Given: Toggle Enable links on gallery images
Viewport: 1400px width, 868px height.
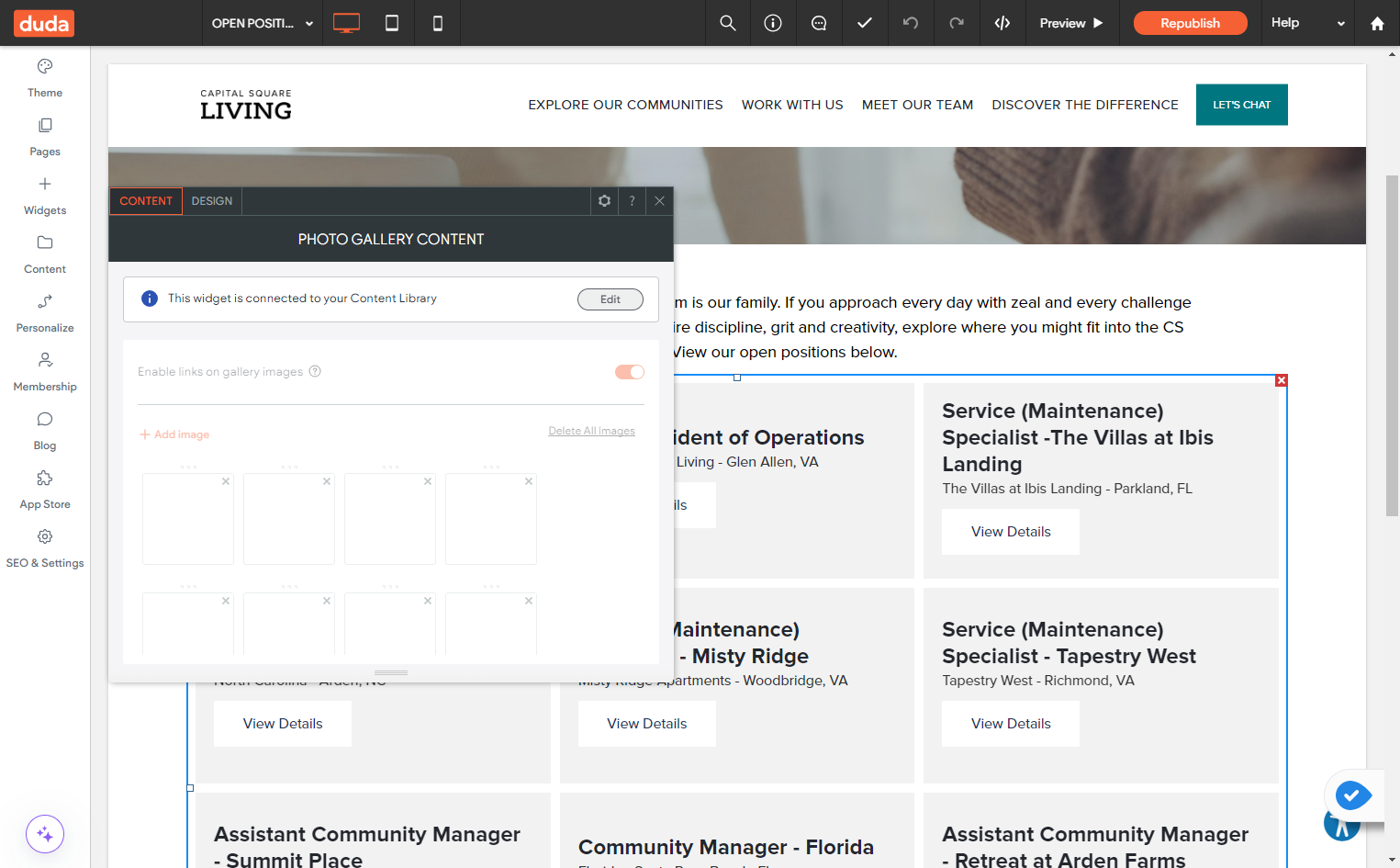Looking at the screenshot, I should (x=630, y=372).
